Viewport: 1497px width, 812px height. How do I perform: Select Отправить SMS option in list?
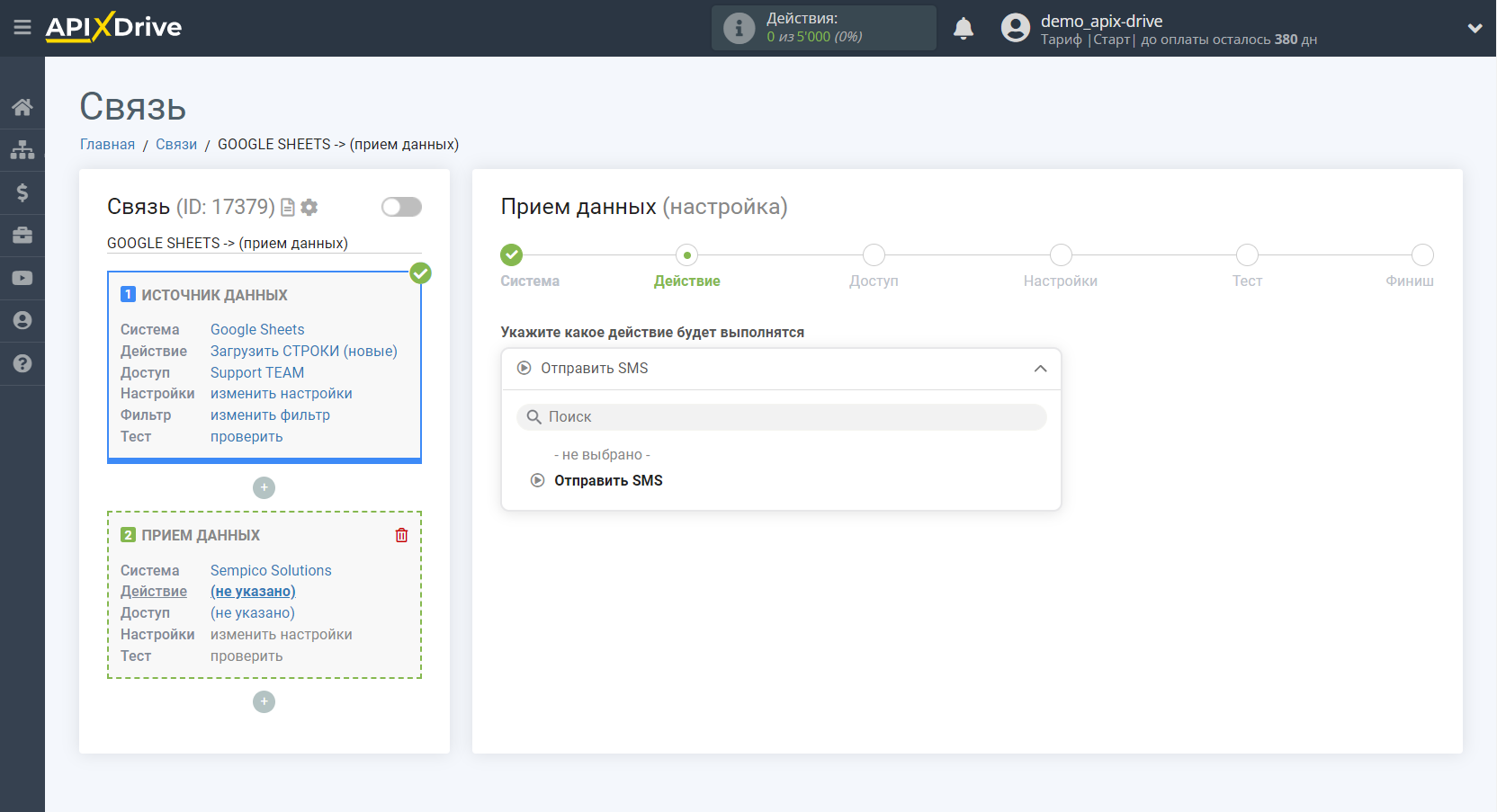[x=608, y=480]
